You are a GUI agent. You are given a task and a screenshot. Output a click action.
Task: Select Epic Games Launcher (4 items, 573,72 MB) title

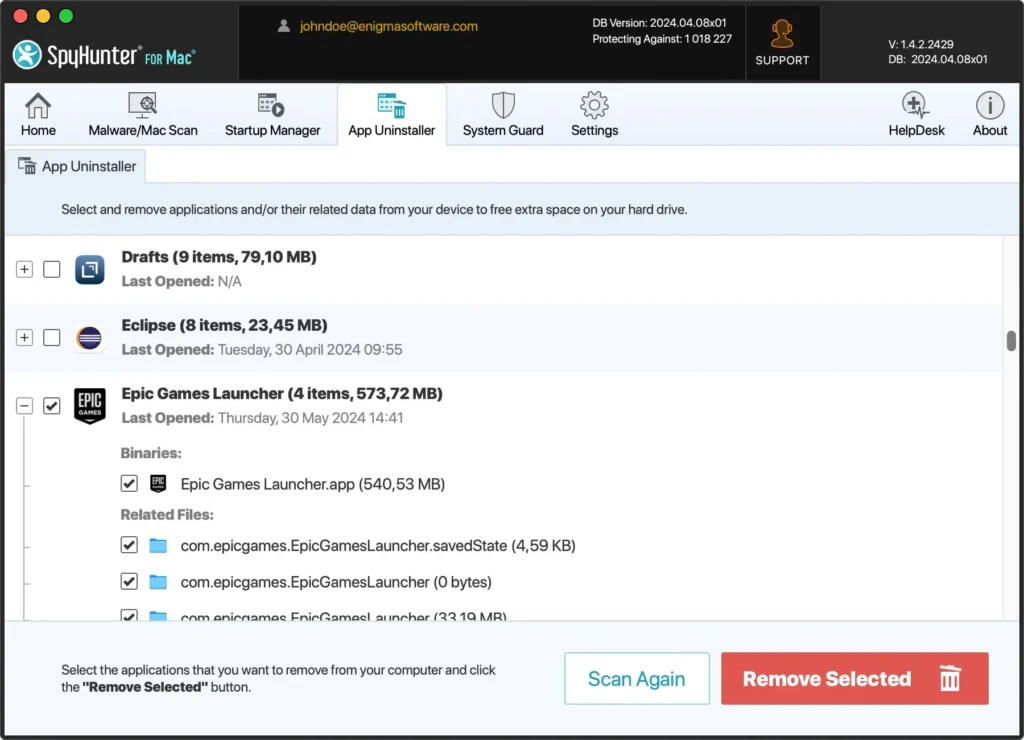pos(281,393)
